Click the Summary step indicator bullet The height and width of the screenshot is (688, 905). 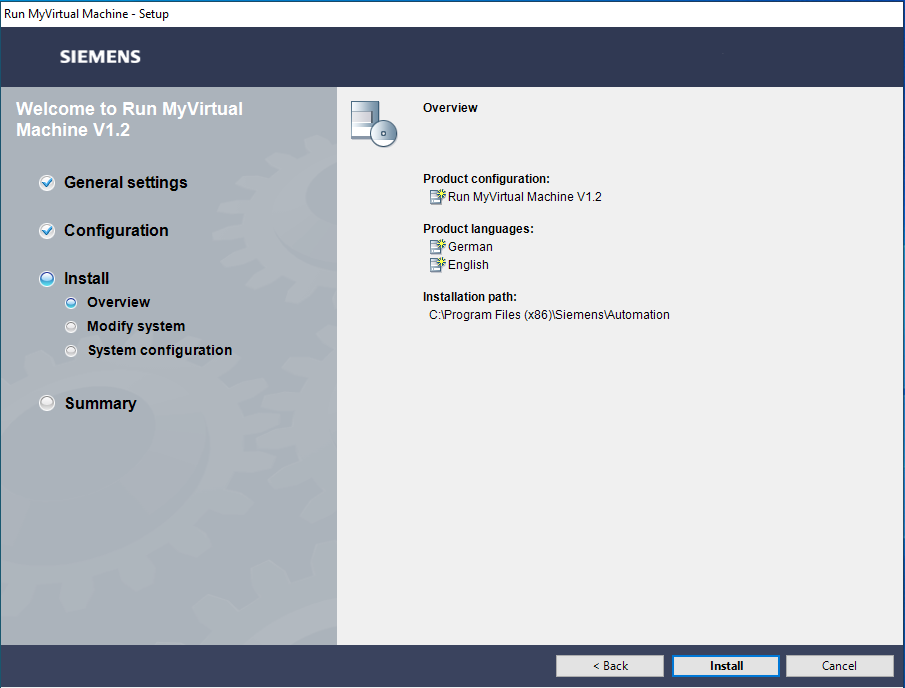pos(47,403)
